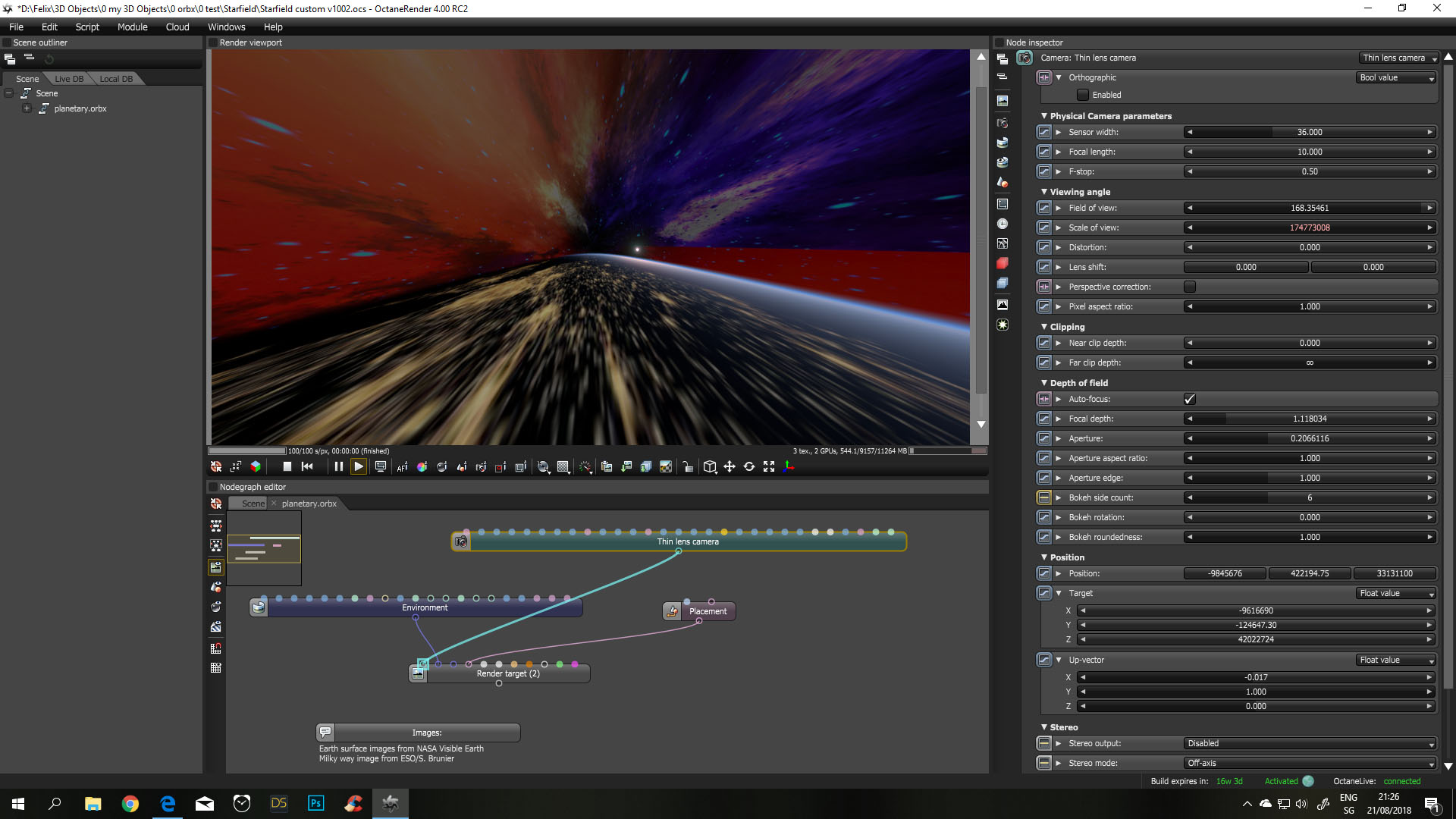Switch to the Live DB tab

tap(69, 79)
